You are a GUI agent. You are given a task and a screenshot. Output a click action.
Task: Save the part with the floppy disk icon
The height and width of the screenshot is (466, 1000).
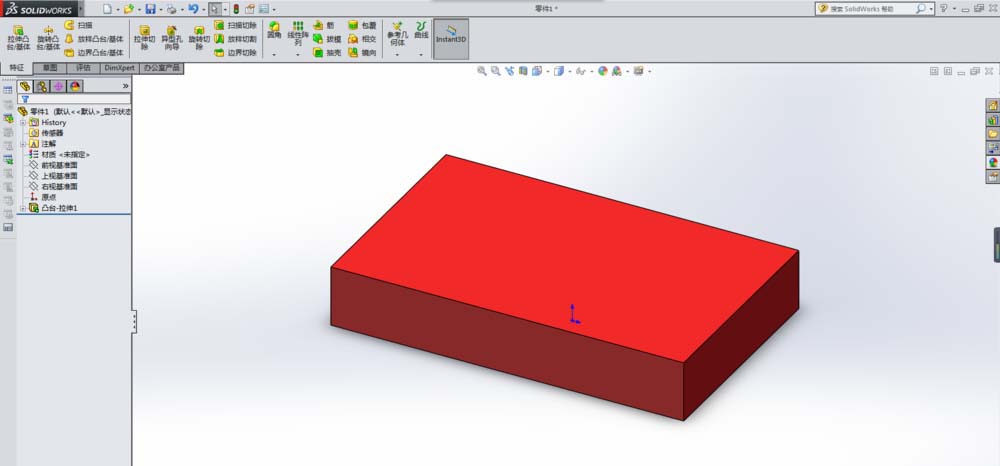point(150,9)
